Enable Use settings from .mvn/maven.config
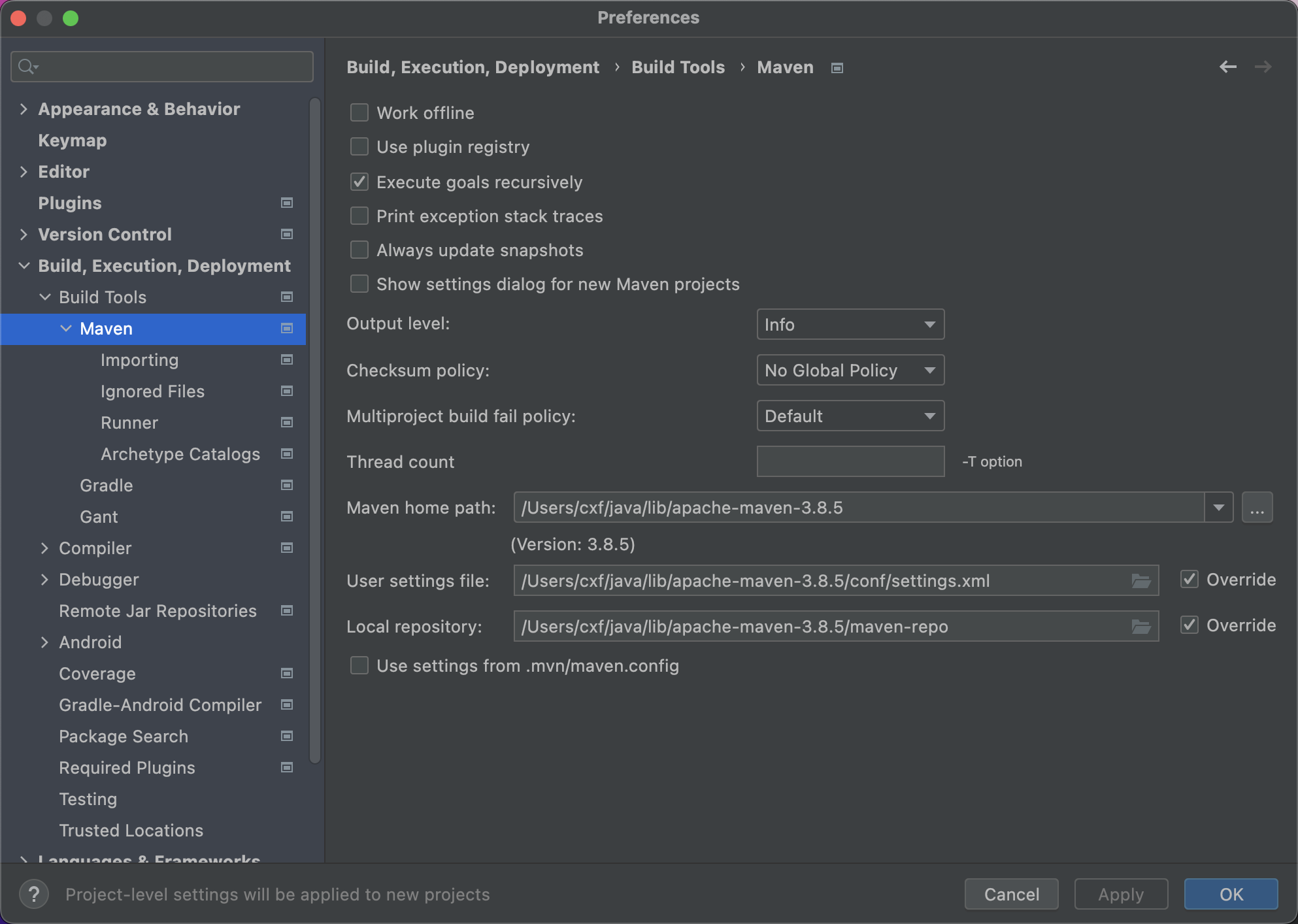The image size is (1298, 924). coord(359,665)
